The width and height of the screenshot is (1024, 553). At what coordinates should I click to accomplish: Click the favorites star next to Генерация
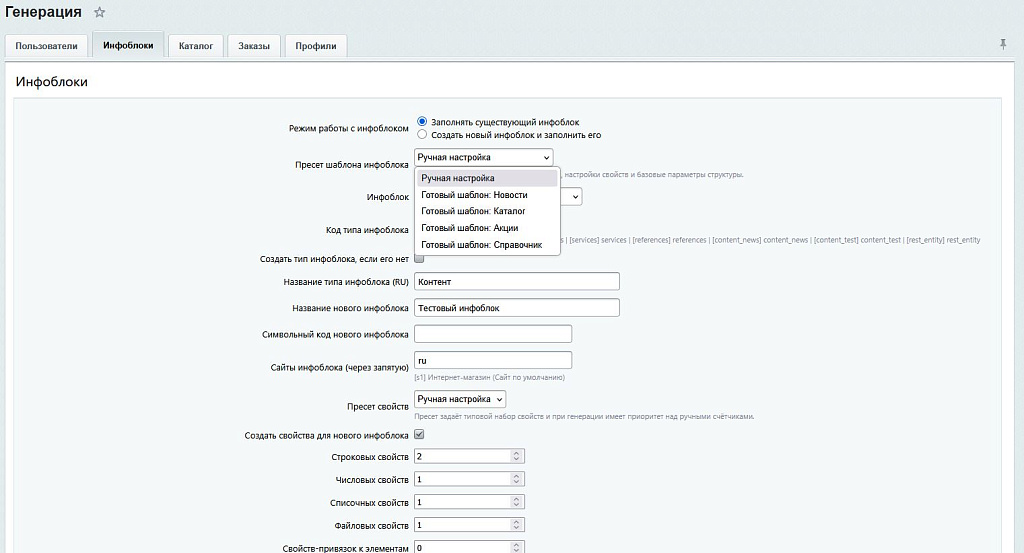(x=99, y=13)
